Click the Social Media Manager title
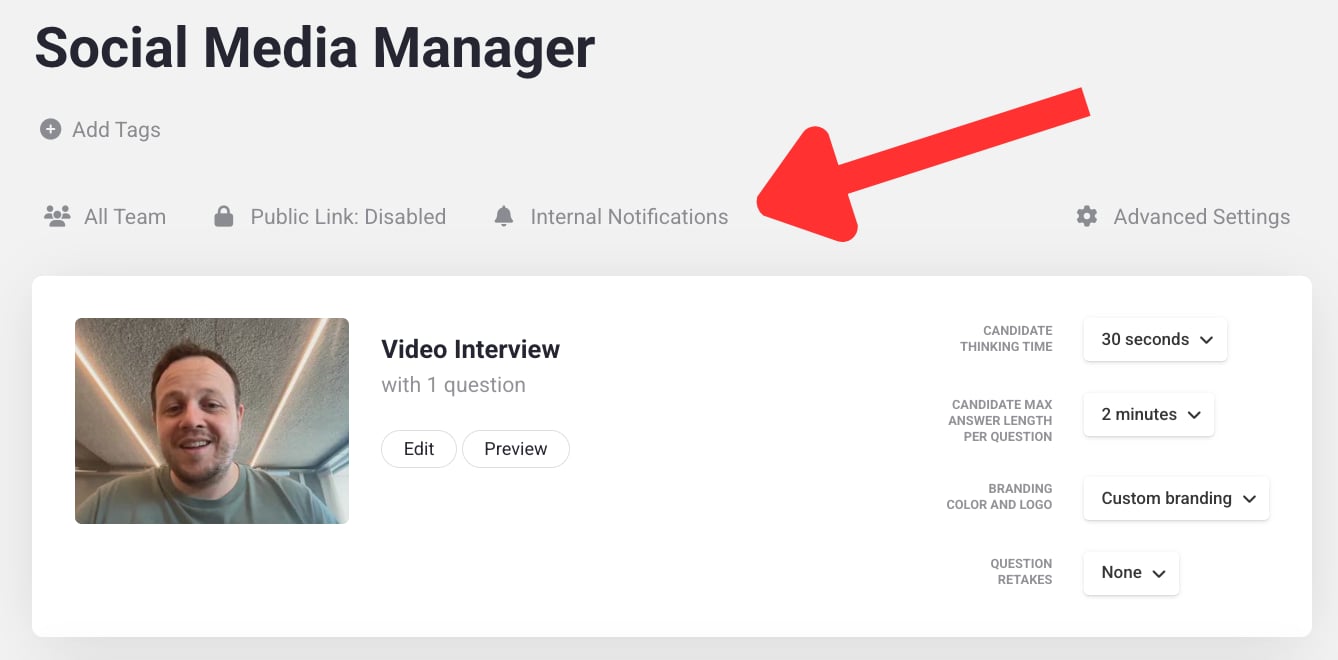 [x=315, y=47]
